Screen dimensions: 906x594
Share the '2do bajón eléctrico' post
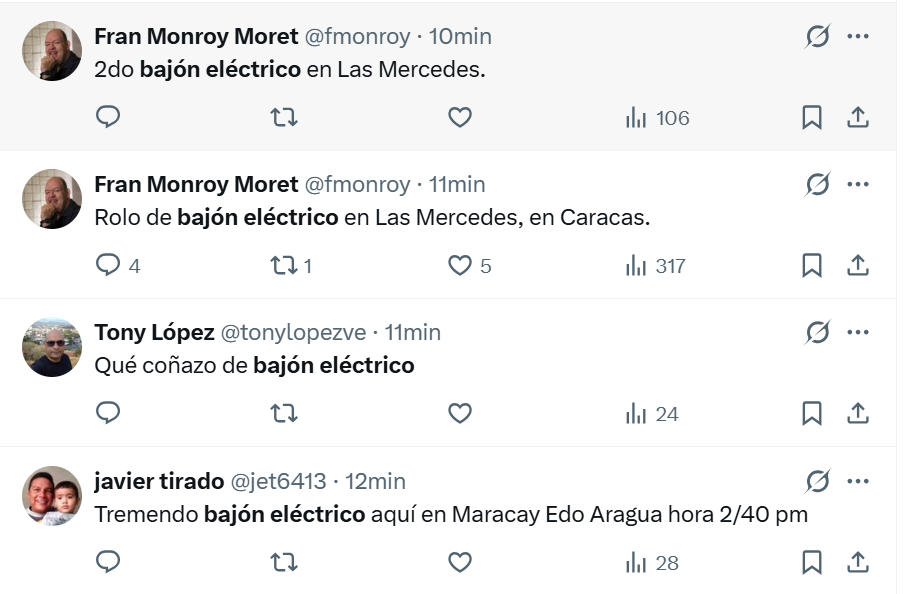[x=857, y=118]
